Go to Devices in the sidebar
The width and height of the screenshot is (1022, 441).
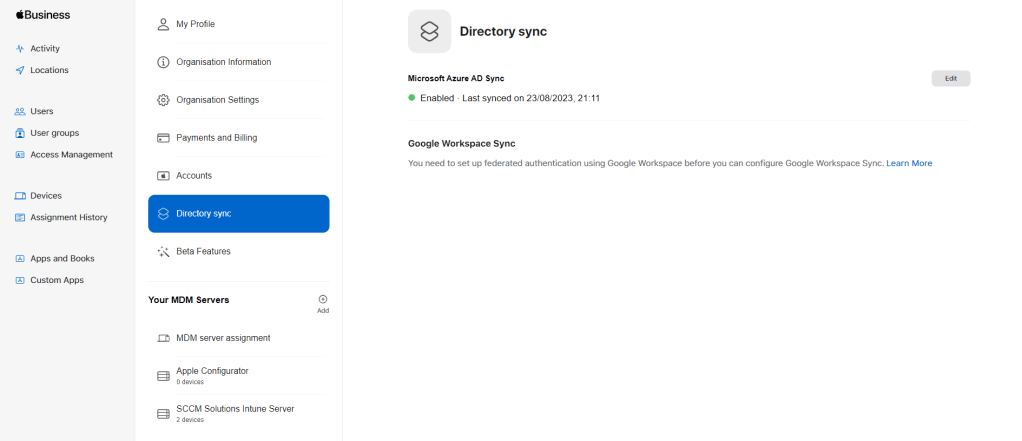pos(45,196)
